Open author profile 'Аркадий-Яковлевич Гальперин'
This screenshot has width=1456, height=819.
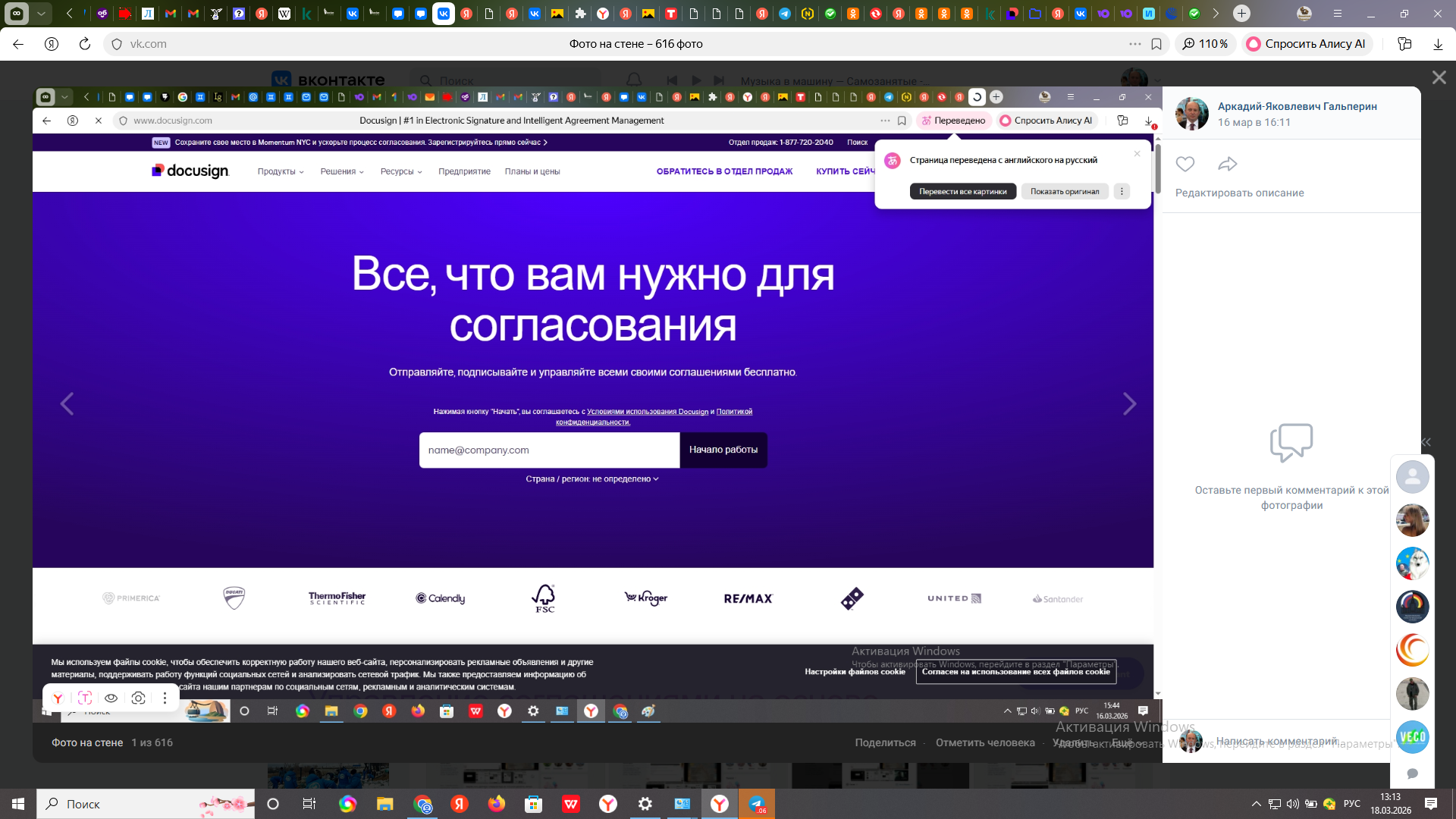(x=1297, y=106)
